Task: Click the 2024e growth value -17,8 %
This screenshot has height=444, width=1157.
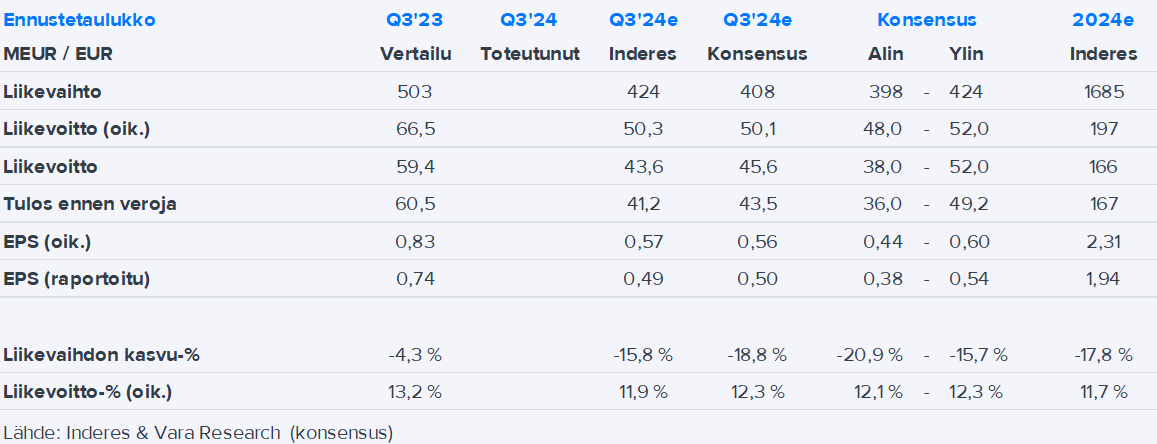Action: pyautogui.click(x=1103, y=355)
